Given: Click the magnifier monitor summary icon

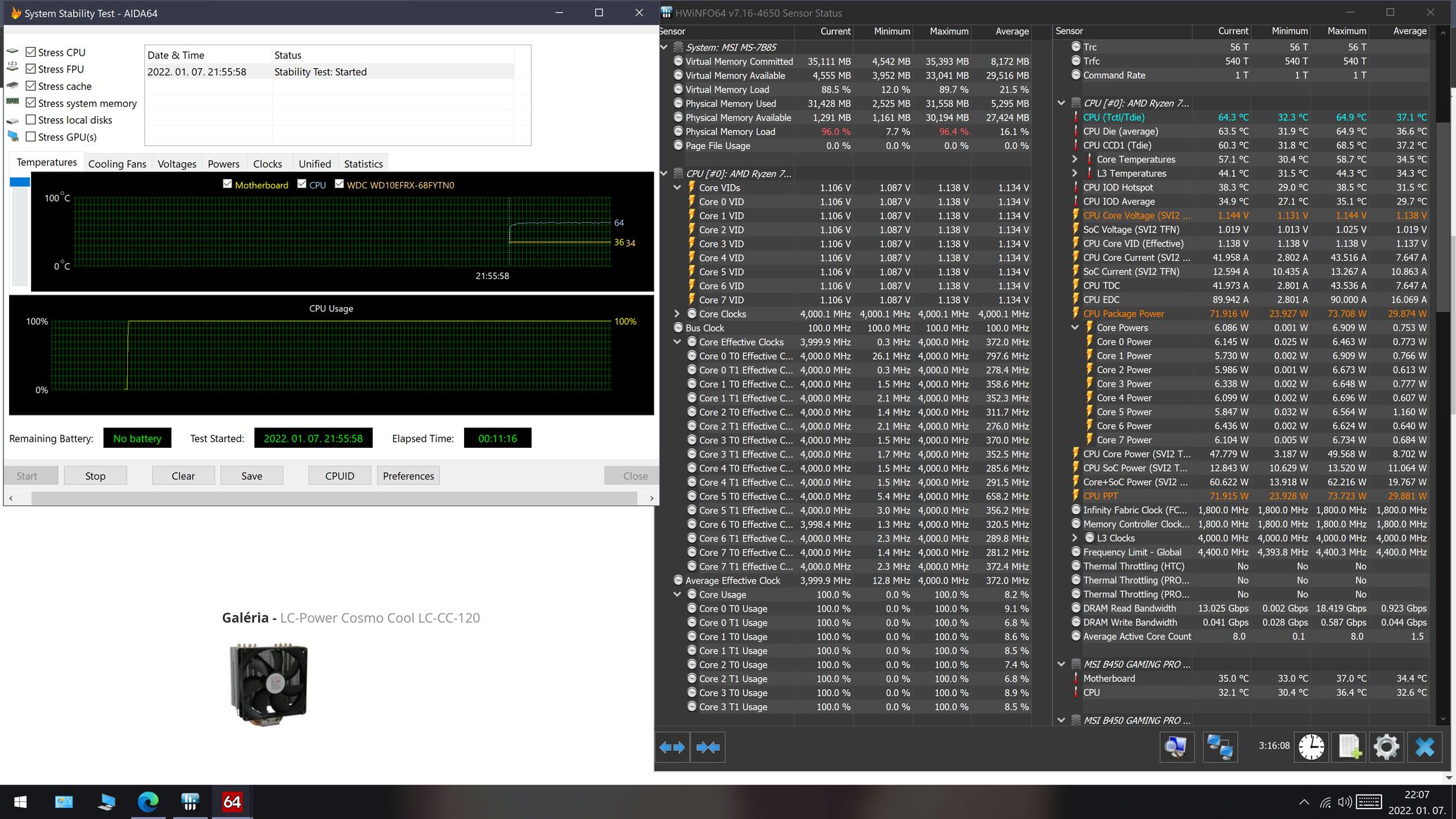Looking at the screenshot, I should tap(1176, 747).
